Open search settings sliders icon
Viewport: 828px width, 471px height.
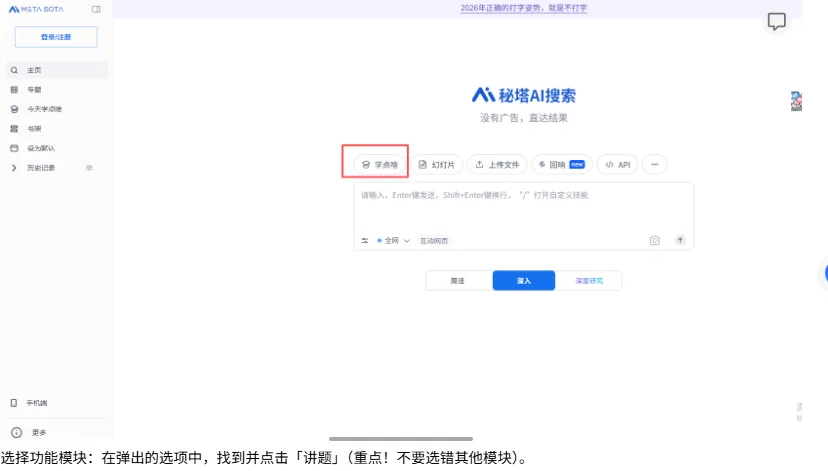364,241
